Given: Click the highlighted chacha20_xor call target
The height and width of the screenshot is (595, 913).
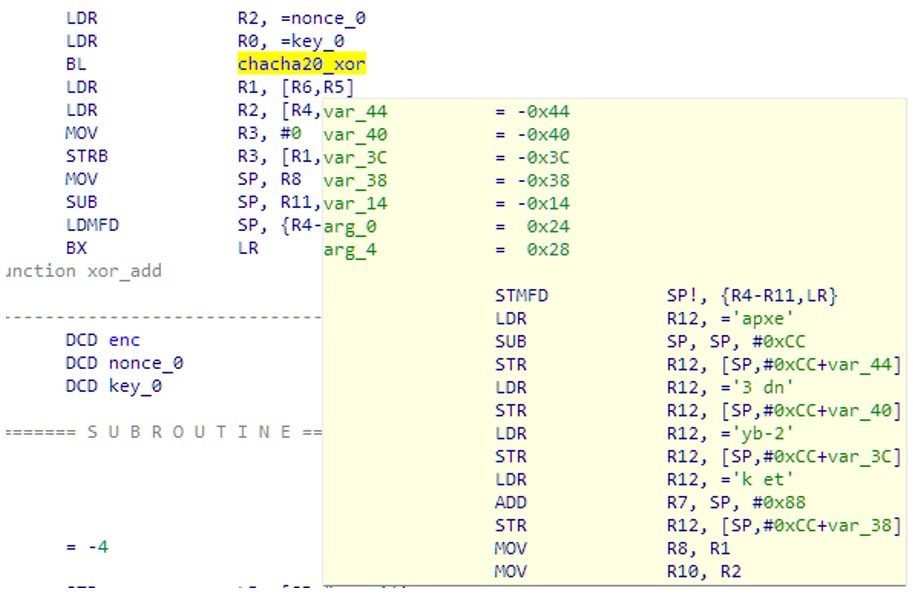Looking at the screenshot, I should [x=301, y=64].
